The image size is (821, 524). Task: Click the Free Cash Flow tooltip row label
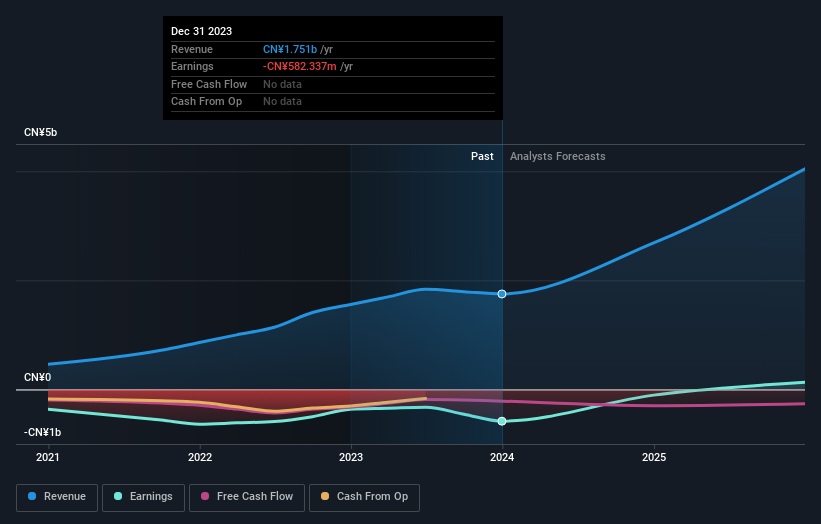[x=209, y=84]
